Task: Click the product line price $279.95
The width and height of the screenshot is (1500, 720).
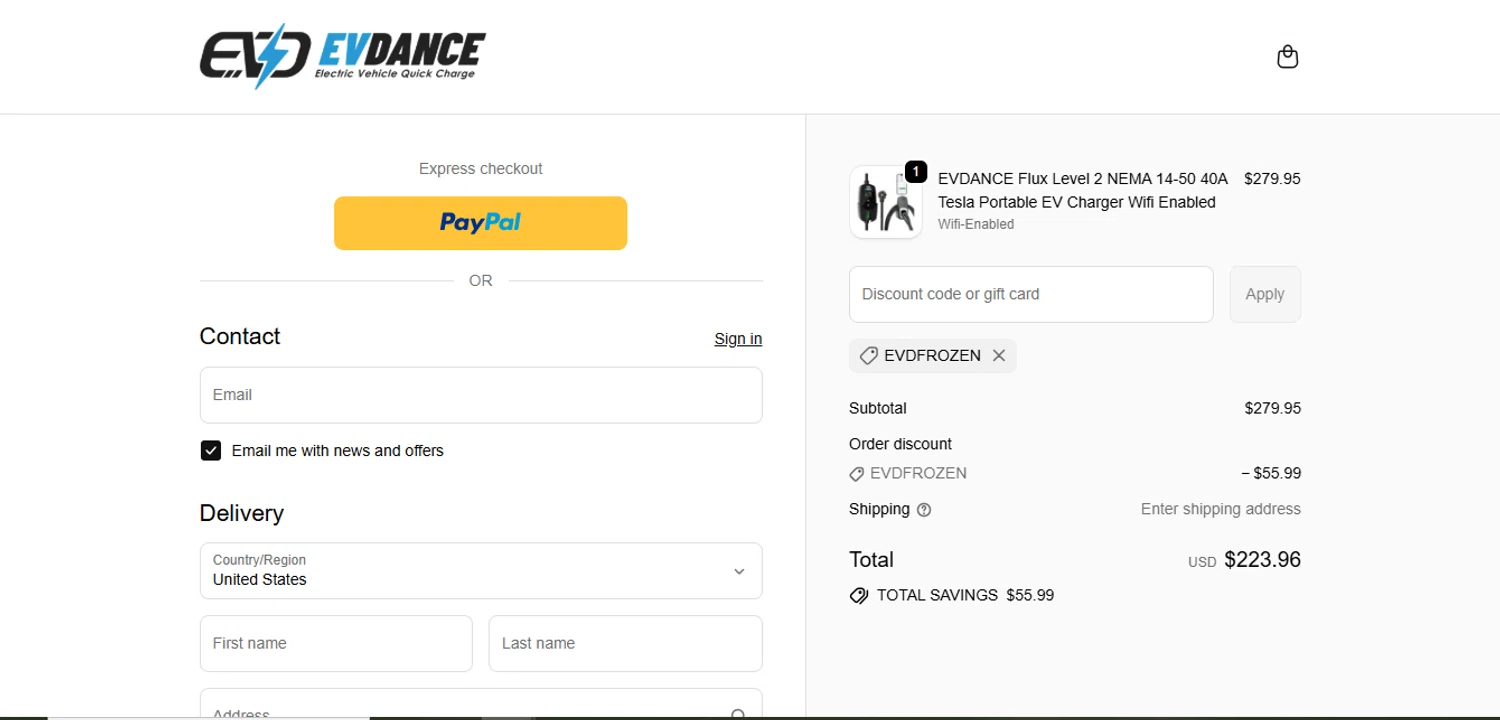Action: [1272, 179]
